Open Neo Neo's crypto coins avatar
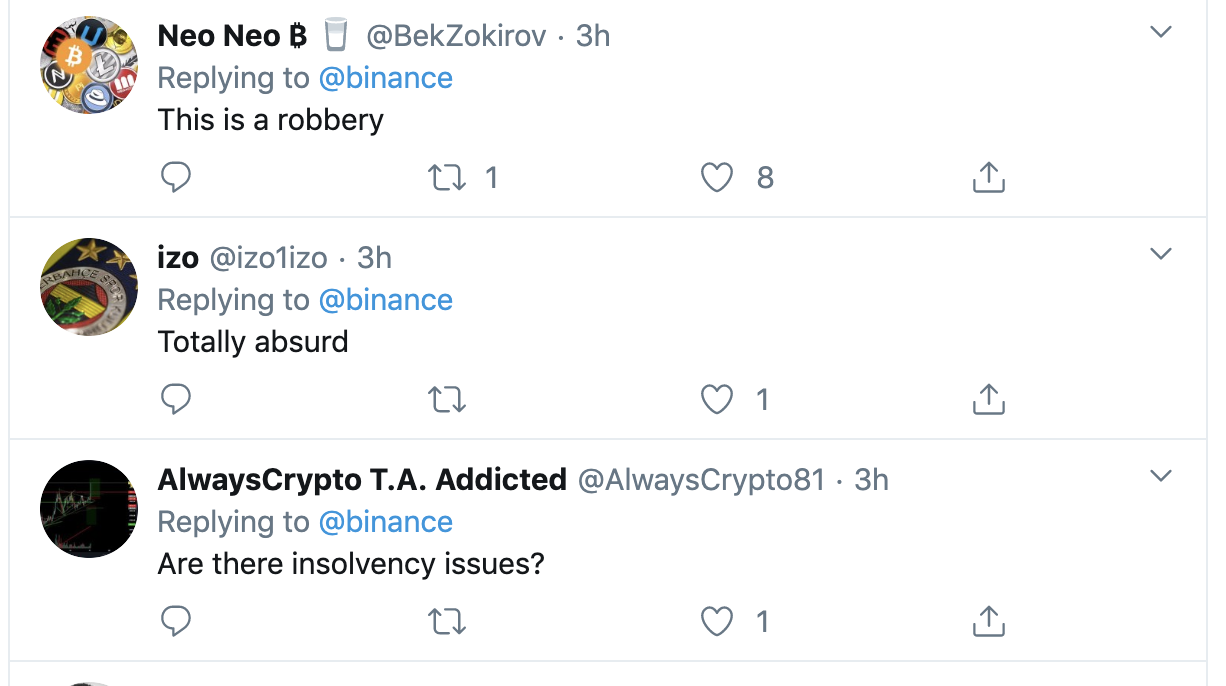The image size is (1226, 686). click(x=89, y=65)
